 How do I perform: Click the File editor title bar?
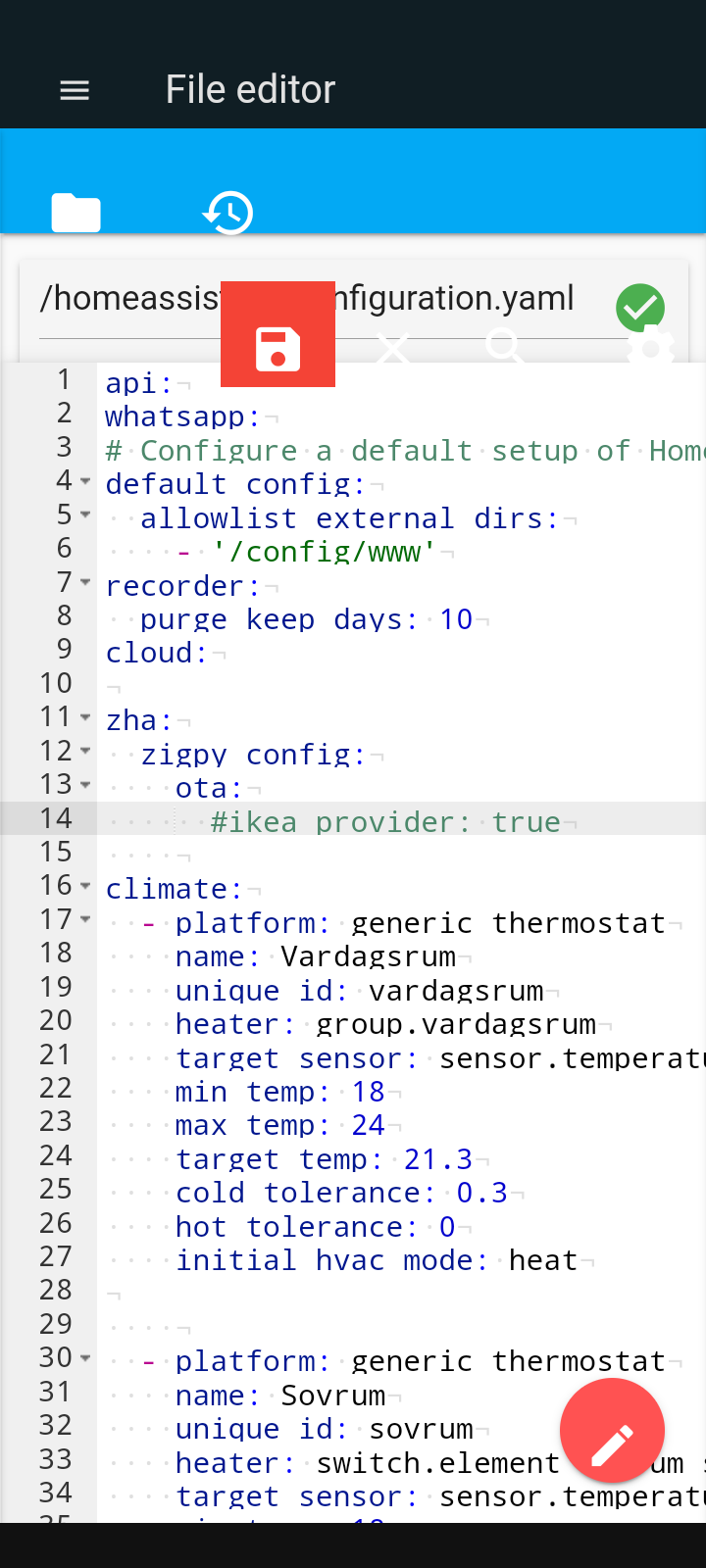pos(250,89)
